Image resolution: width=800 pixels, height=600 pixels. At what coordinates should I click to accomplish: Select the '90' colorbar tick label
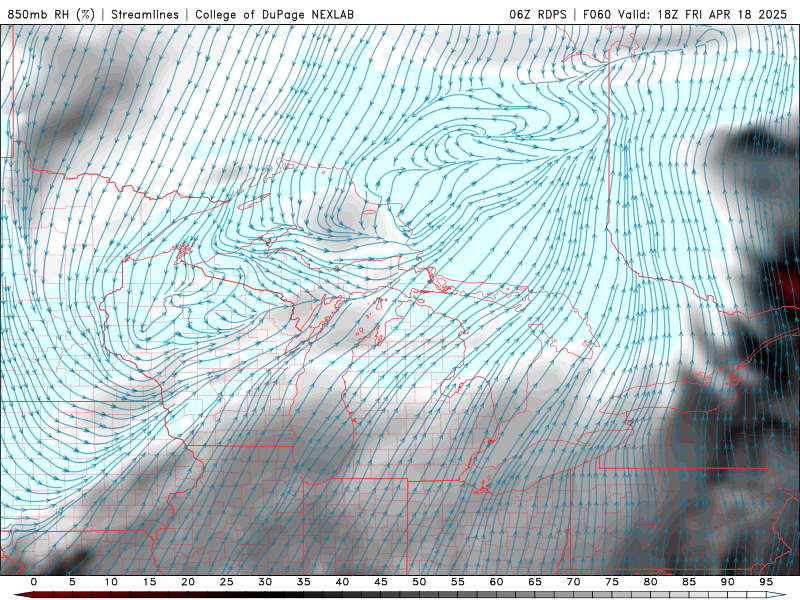[728, 582]
